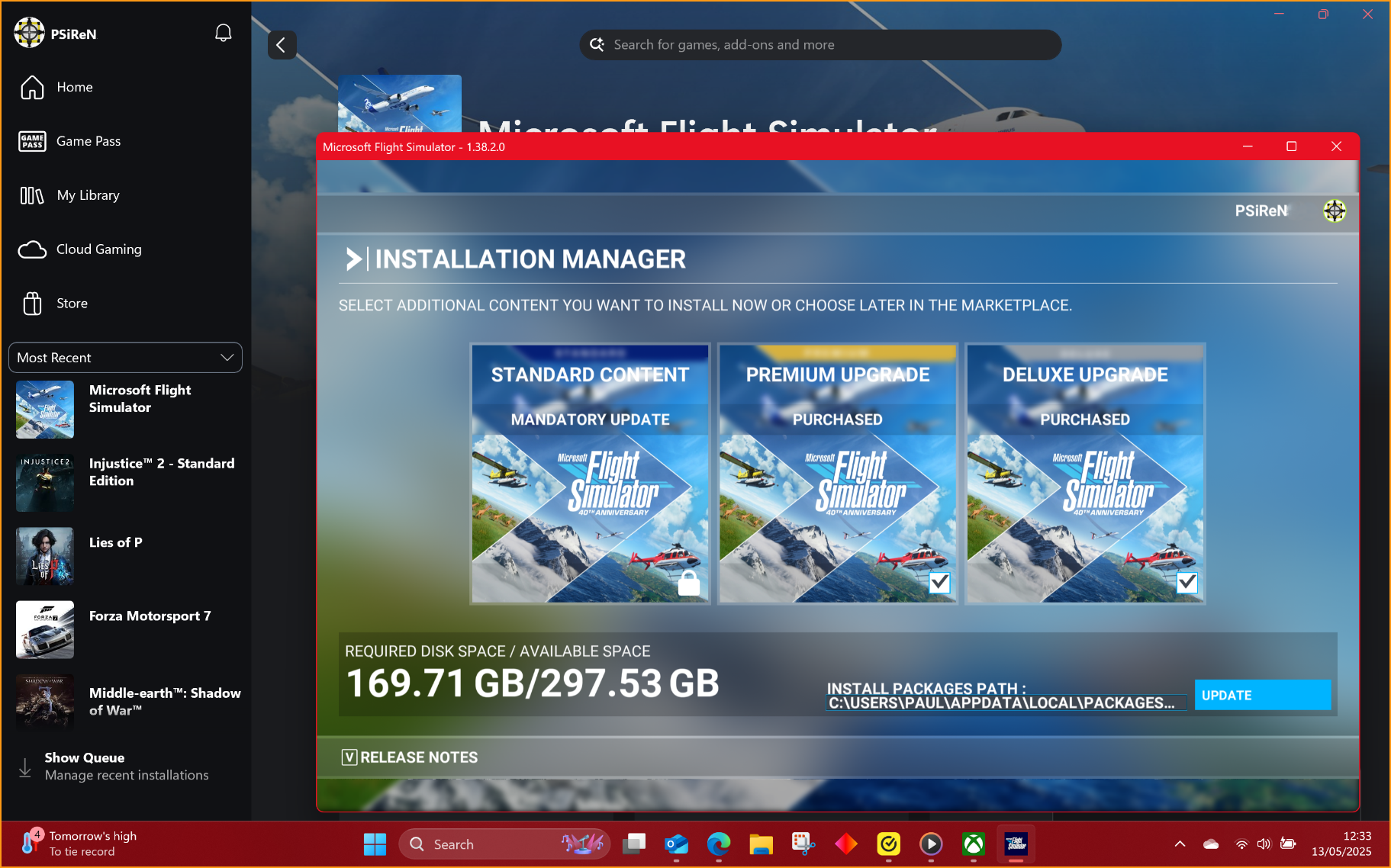
Task: Open the media player app on taskbar
Action: pos(931,844)
